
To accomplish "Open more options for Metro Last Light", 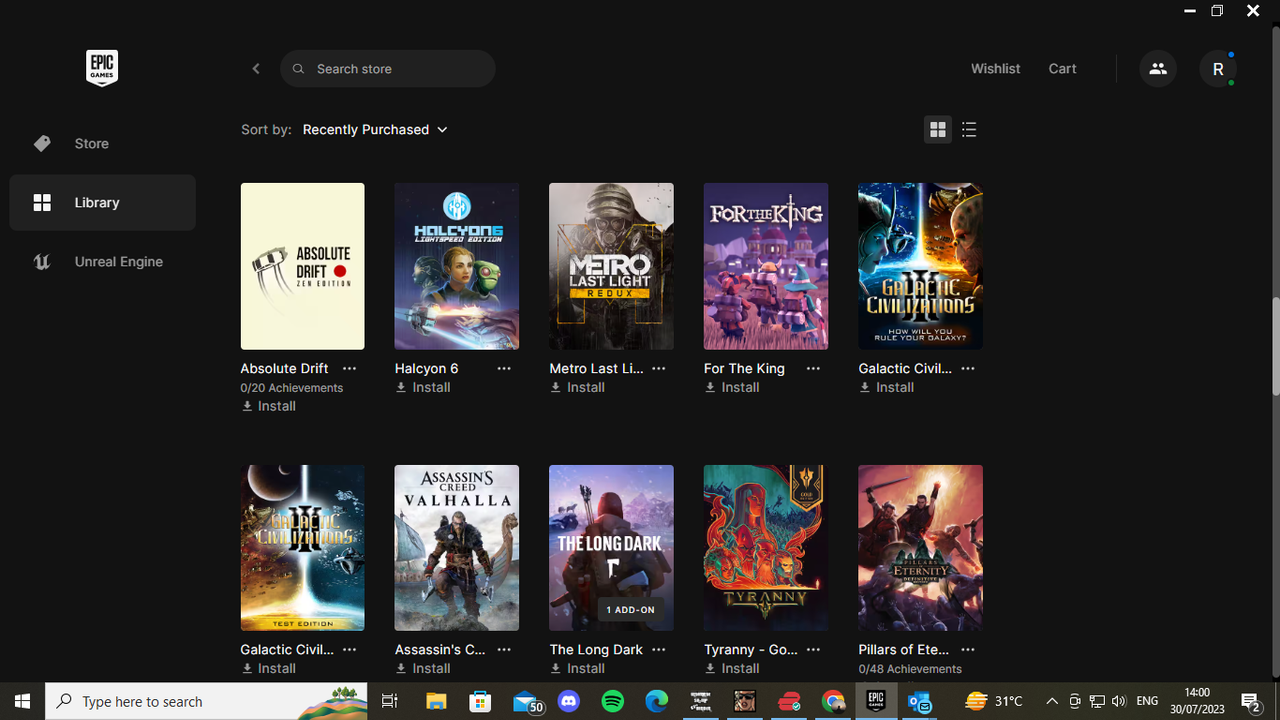I will (x=659, y=369).
